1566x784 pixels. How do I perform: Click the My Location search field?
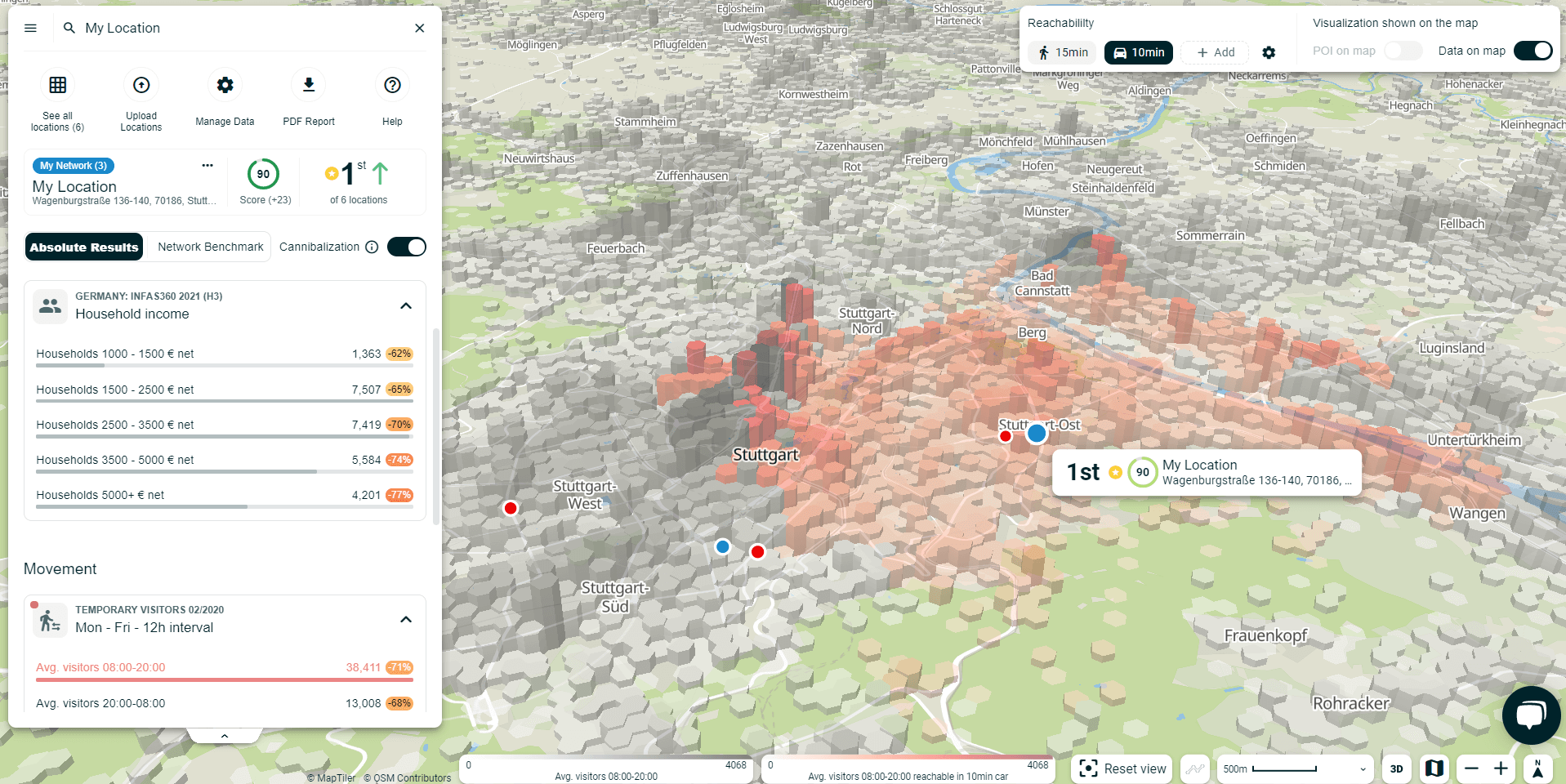click(x=243, y=28)
